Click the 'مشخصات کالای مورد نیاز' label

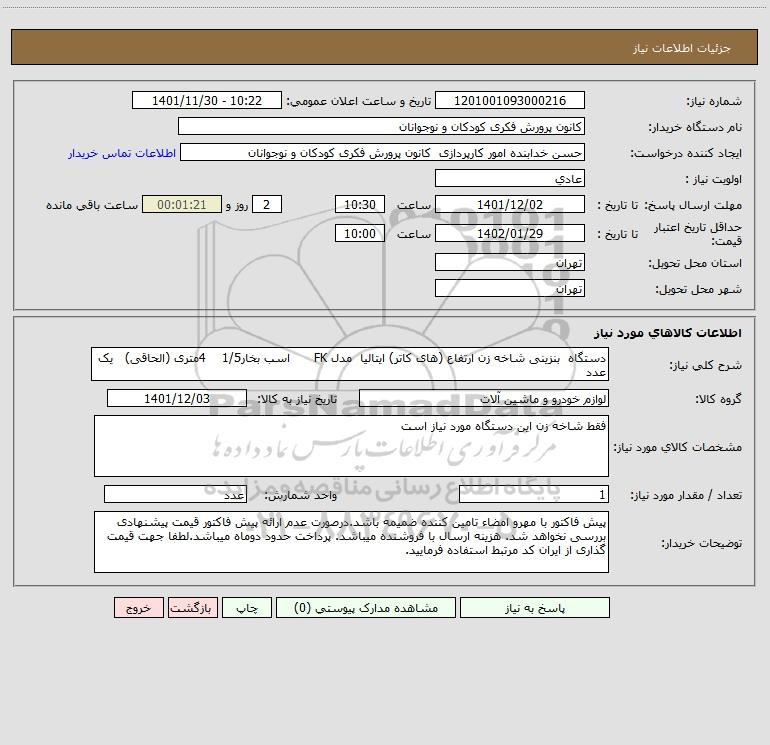coord(678,447)
